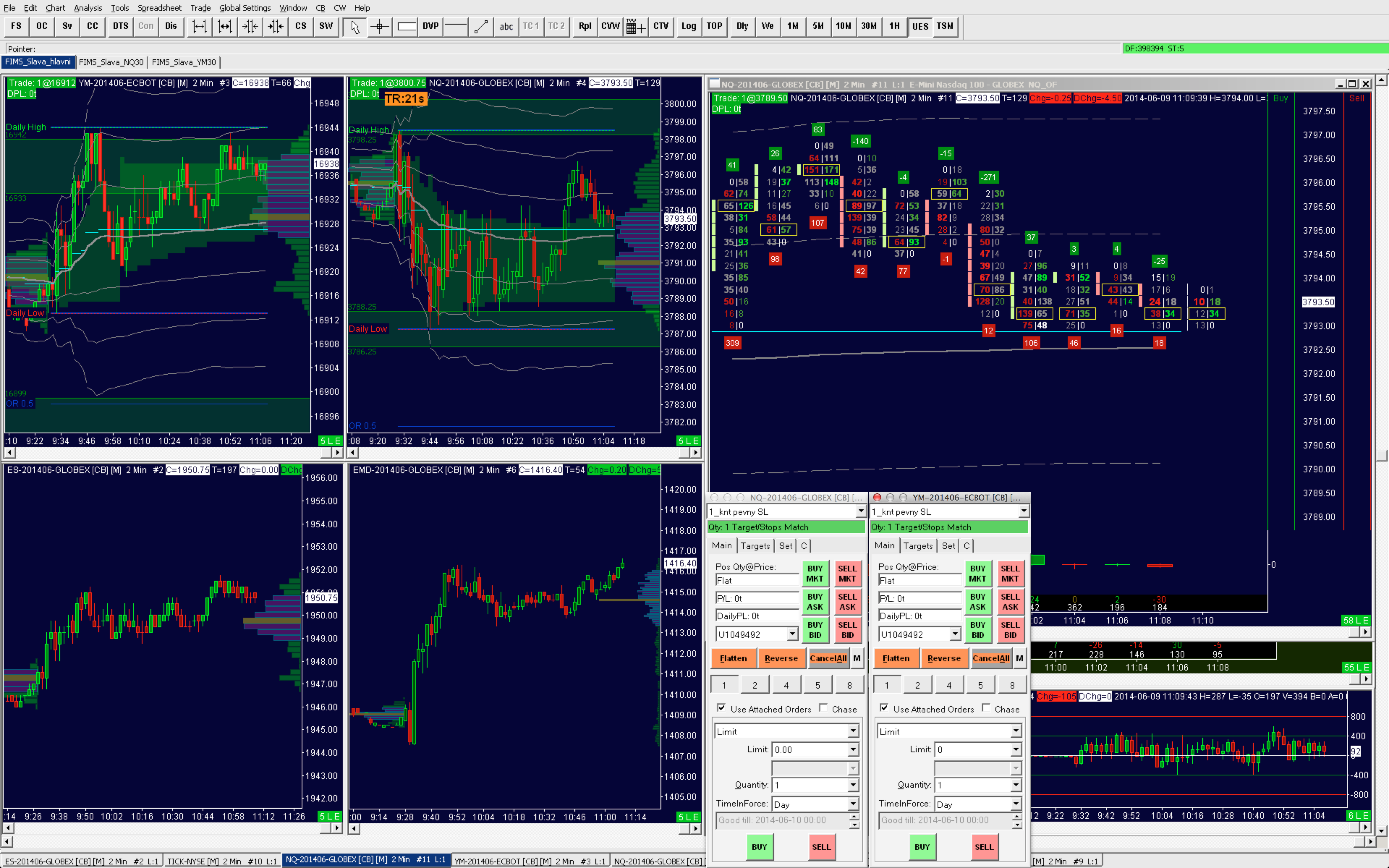1389x868 pixels.
Task: Click the abc text tool
Action: tap(506, 26)
